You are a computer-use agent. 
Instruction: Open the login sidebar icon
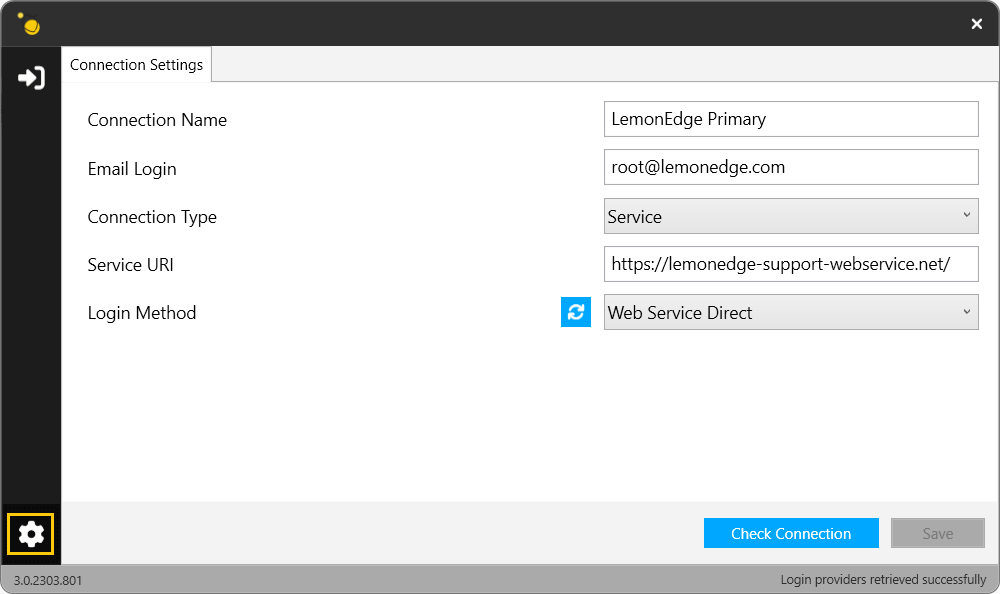coord(31,78)
